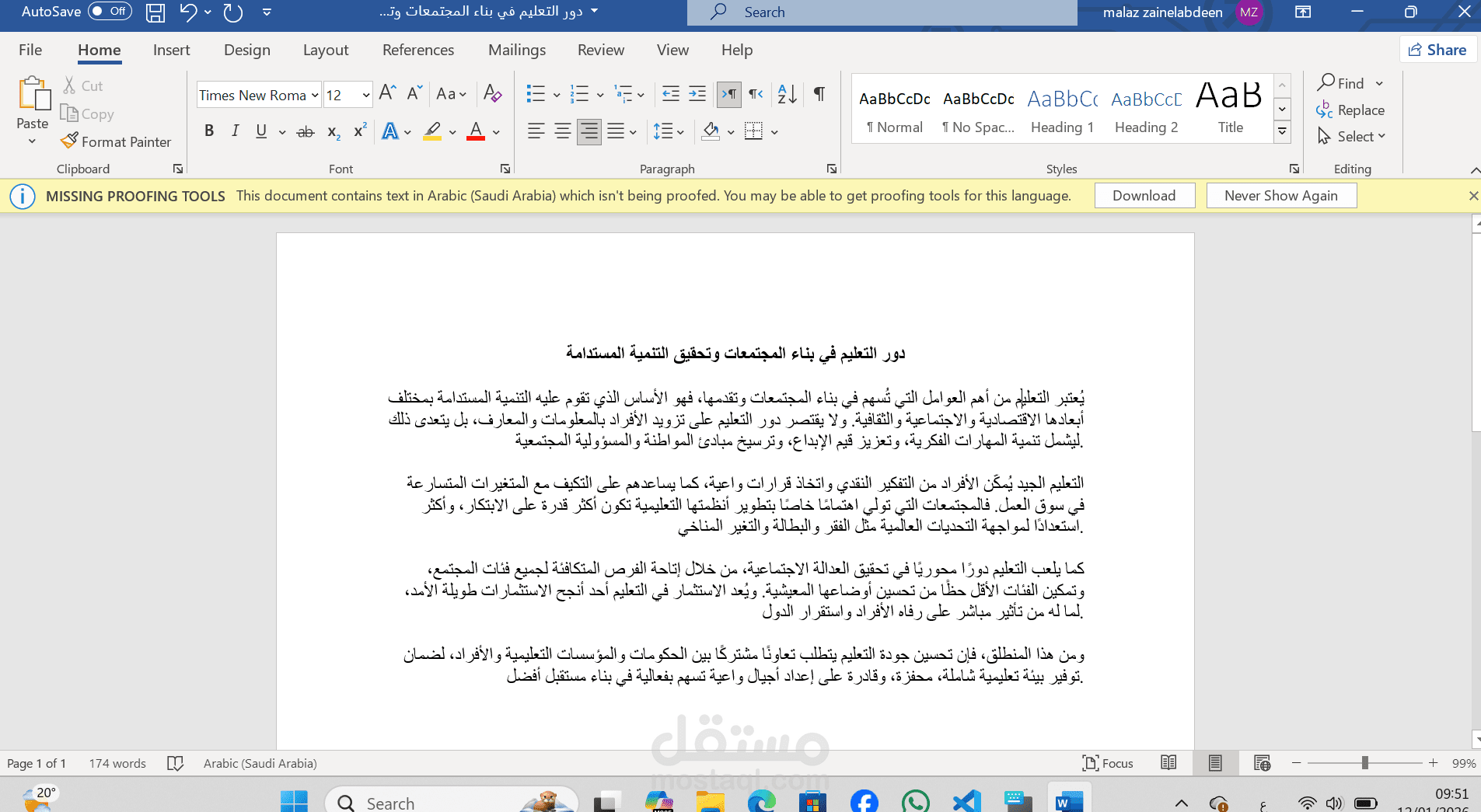The width and height of the screenshot is (1481, 812).
Task: Switch to the Design tab
Action: tap(247, 50)
